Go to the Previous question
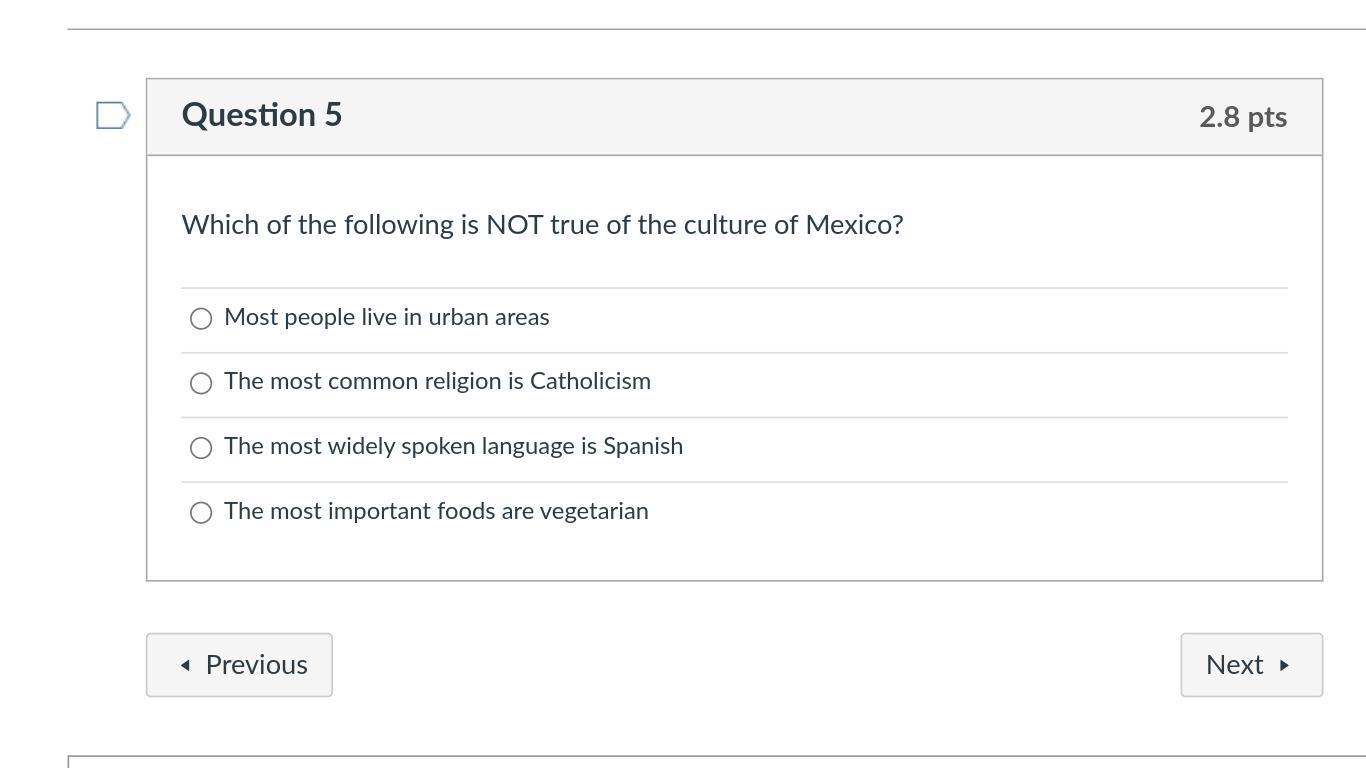Screen dimensions: 1366x768 pyautogui.click(x=239, y=665)
